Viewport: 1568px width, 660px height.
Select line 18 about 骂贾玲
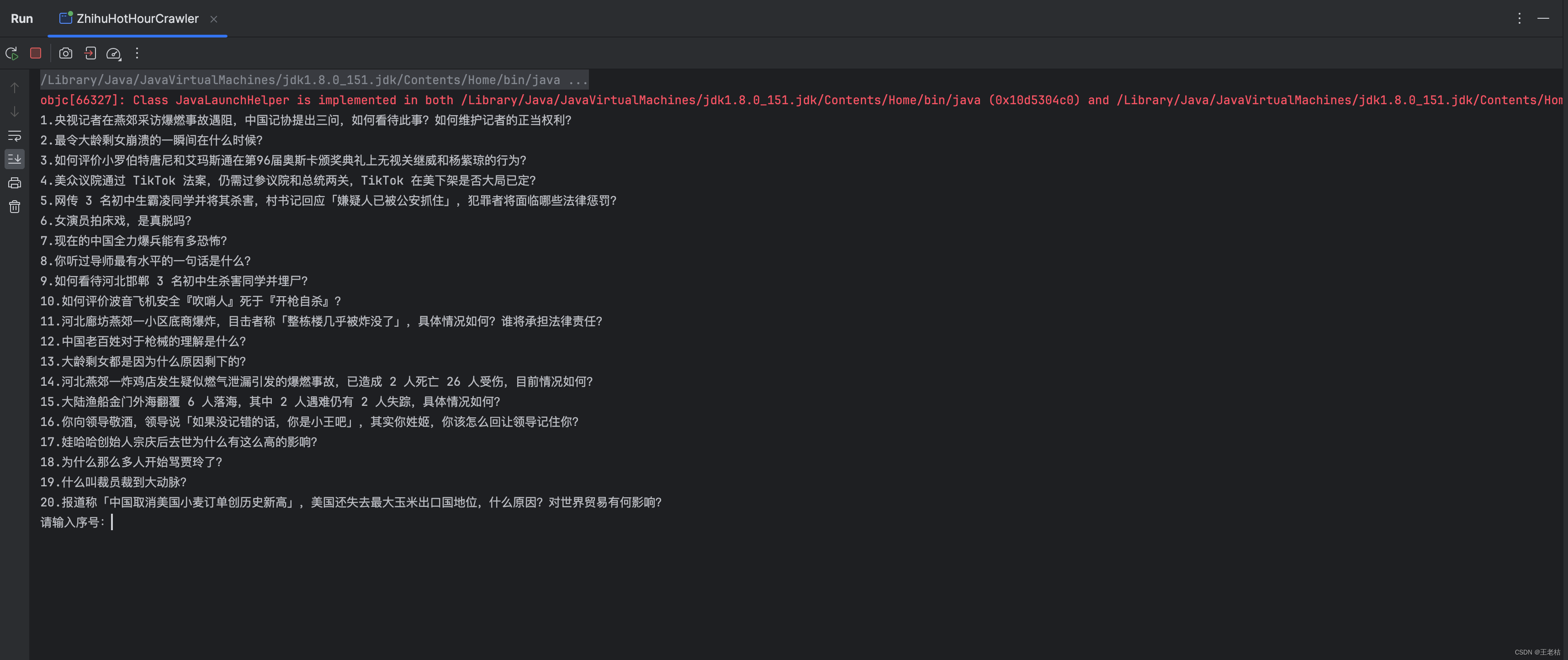tap(132, 462)
